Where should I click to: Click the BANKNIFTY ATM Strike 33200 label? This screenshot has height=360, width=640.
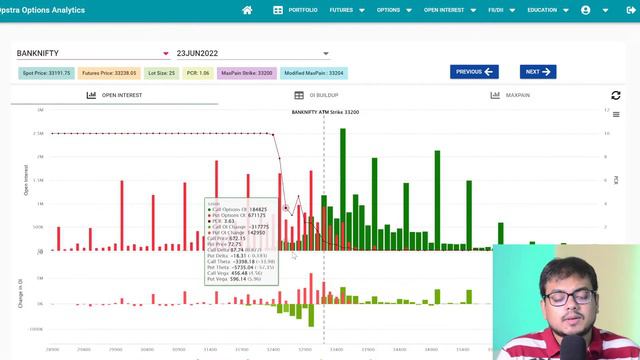point(325,112)
